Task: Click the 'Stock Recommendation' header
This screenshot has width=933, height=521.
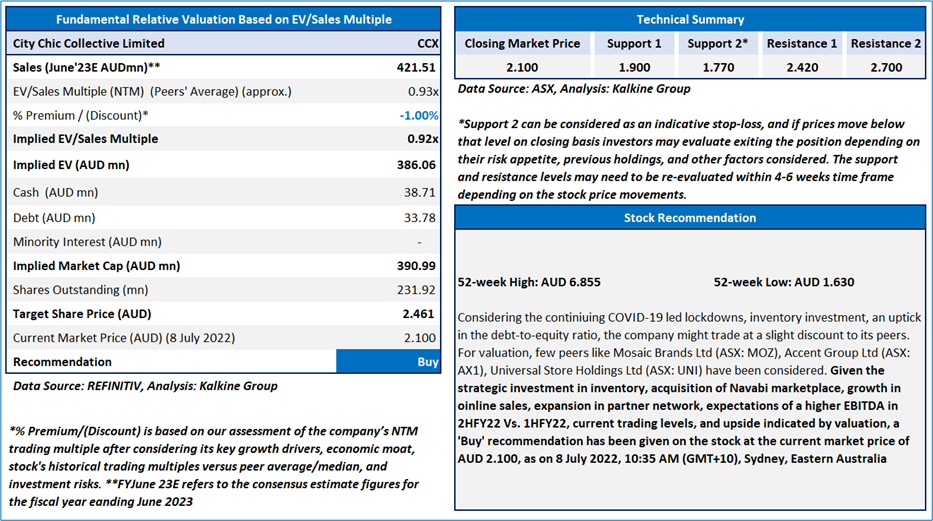Action: pos(690,218)
